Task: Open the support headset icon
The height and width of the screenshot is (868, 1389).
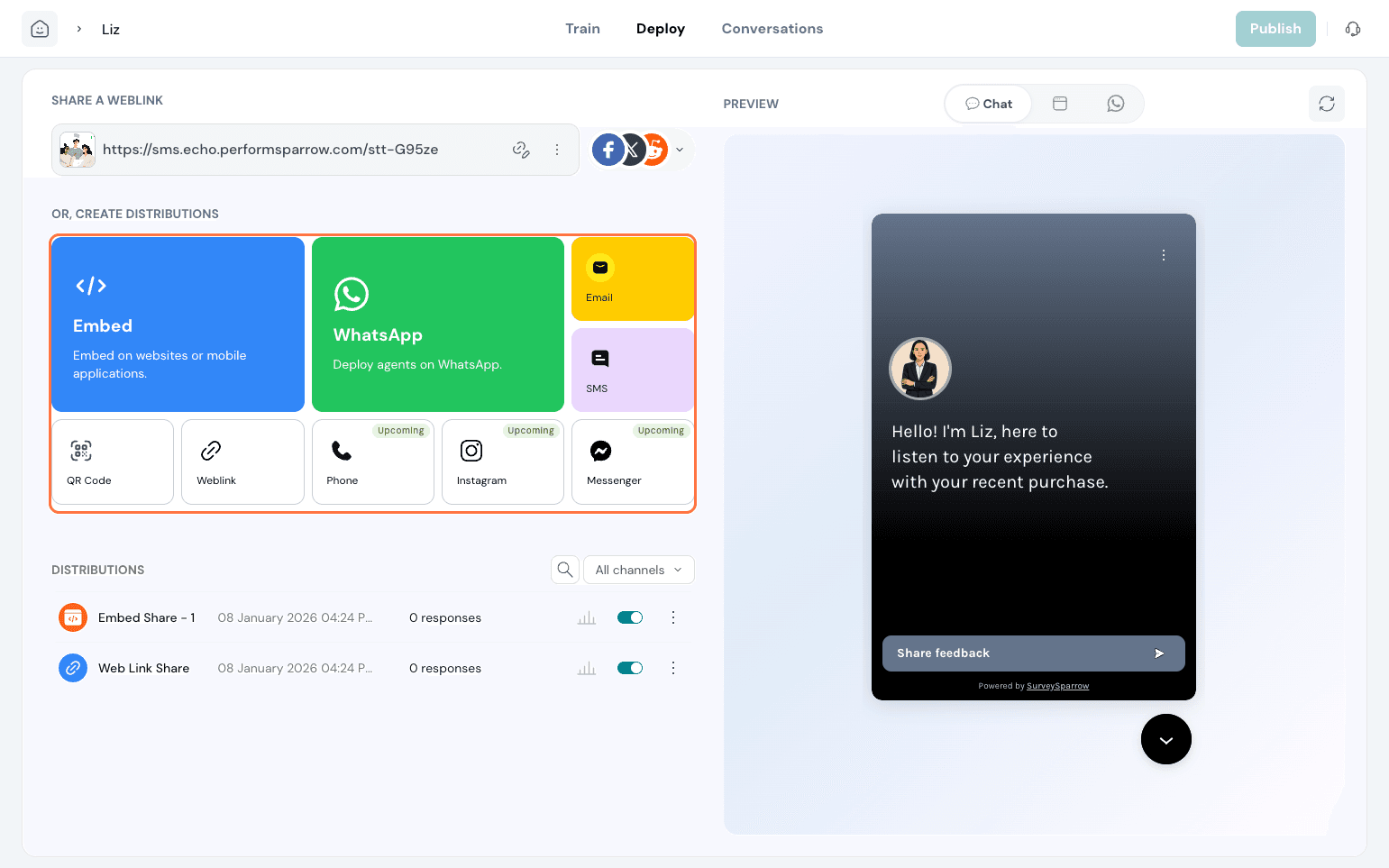Action: (x=1352, y=29)
